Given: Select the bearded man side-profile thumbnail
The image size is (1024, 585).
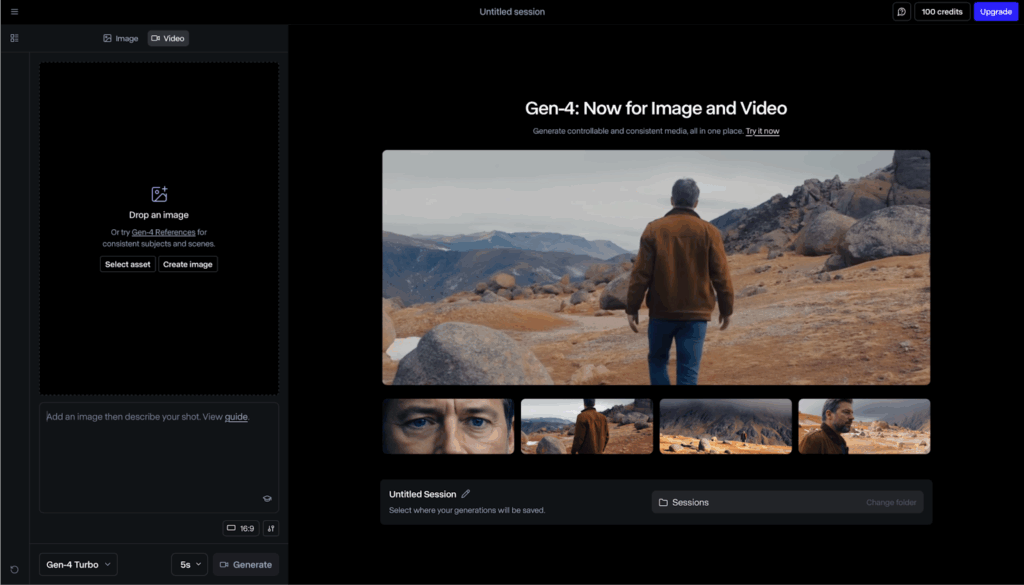Looking at the screenshot, I should (x=864, y=426).
